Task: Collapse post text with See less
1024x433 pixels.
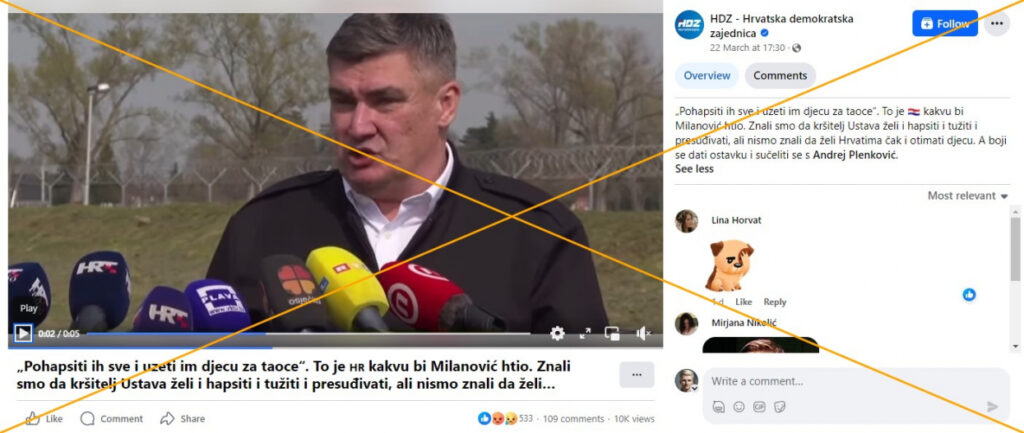Action: point(694,169)
